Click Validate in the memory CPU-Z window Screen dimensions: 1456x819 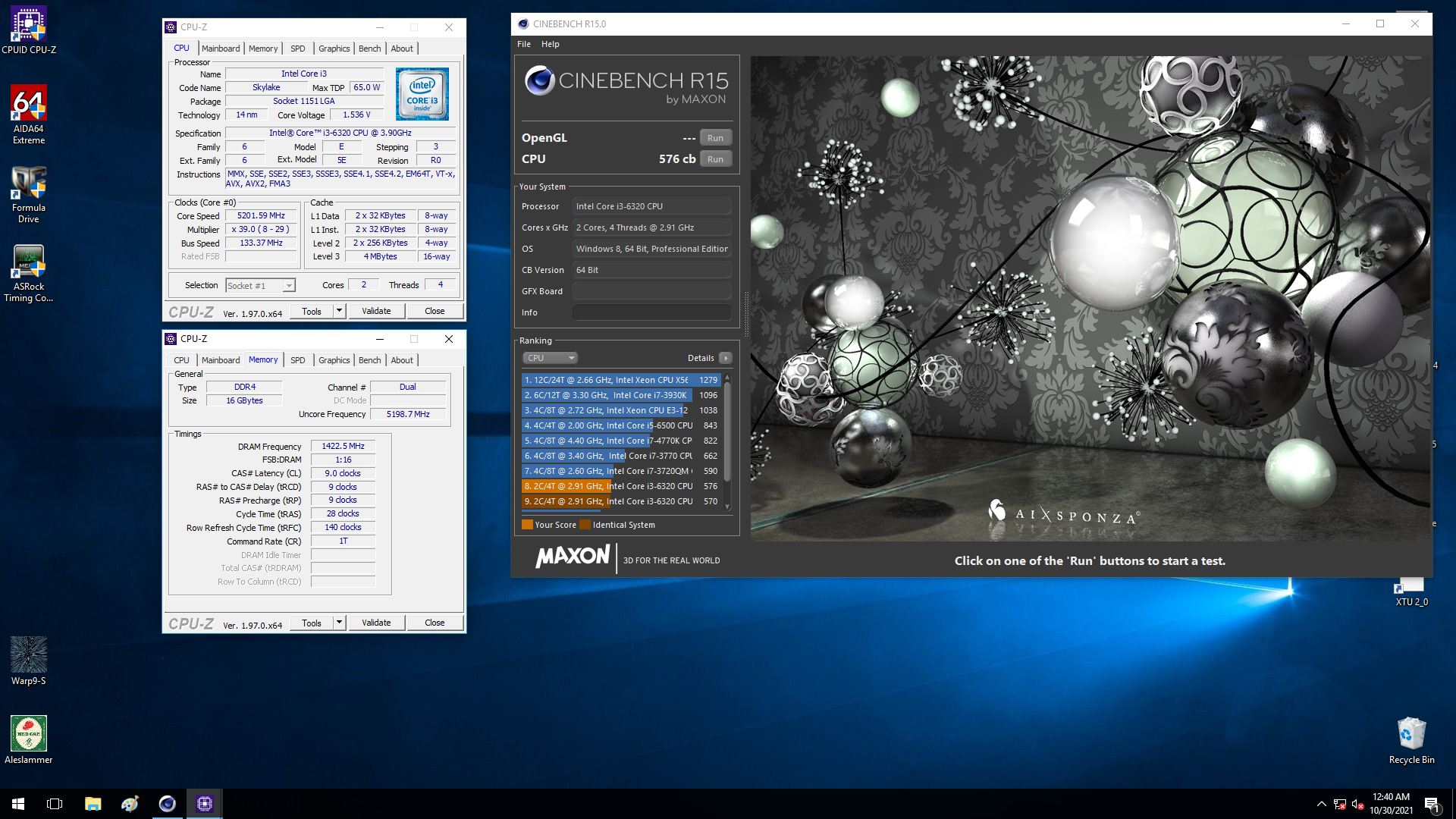click(376, 623)
